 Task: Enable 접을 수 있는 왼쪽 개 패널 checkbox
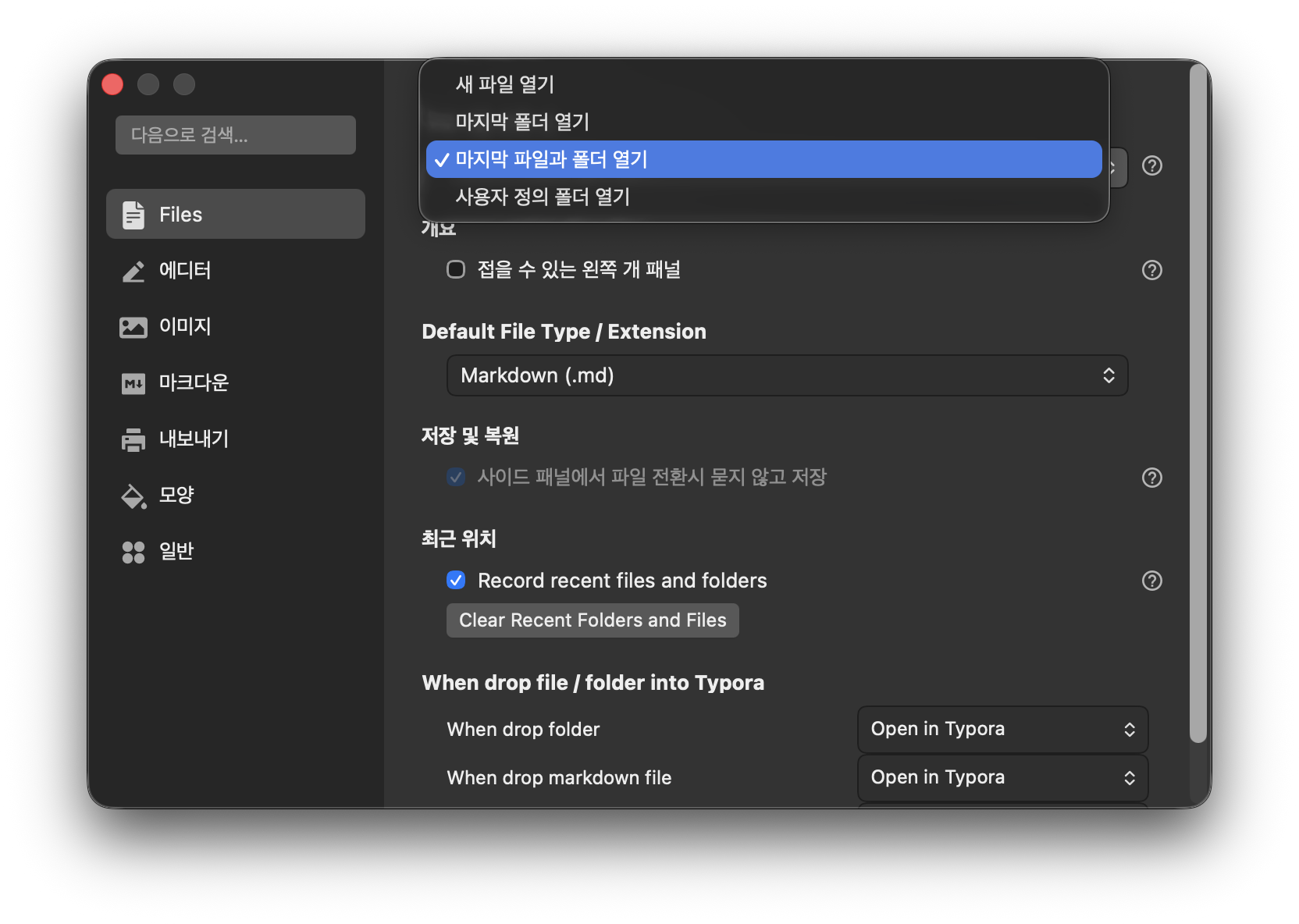pyautogui.click(x=456, y=269)
